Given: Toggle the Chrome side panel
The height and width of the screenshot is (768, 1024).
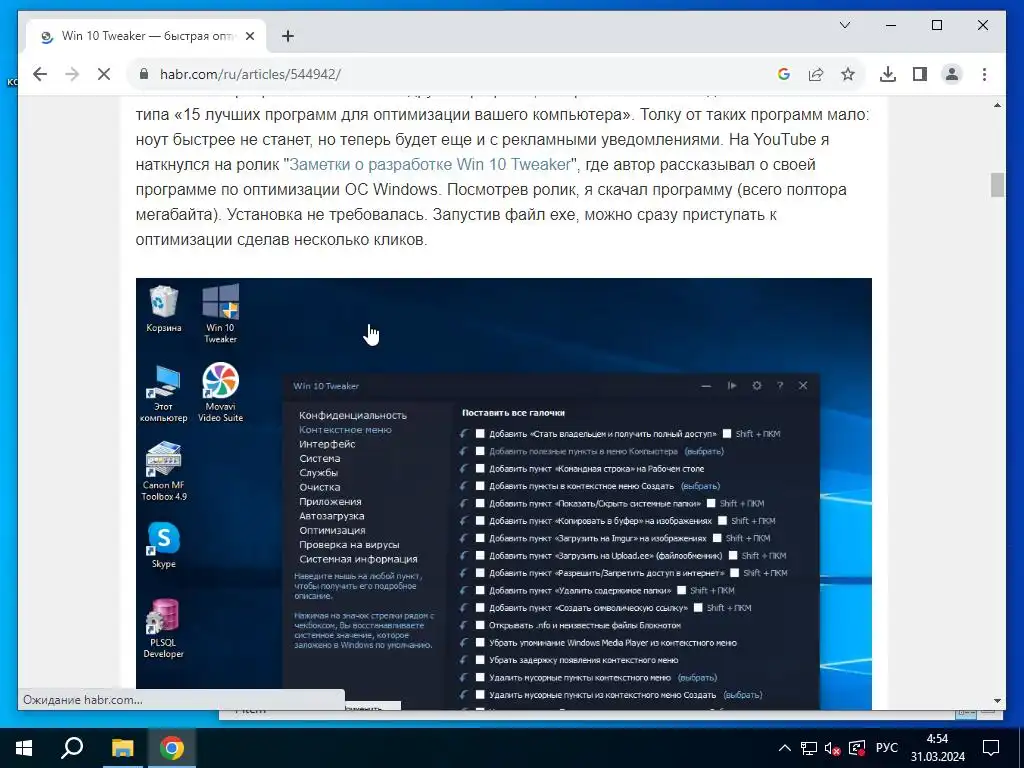Looking at the screenshot, I should (920, 74).
